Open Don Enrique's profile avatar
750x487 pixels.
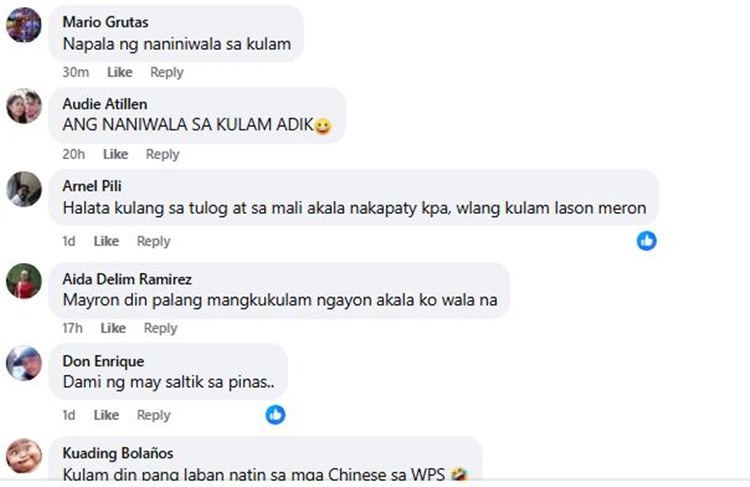tap(24, 363)
